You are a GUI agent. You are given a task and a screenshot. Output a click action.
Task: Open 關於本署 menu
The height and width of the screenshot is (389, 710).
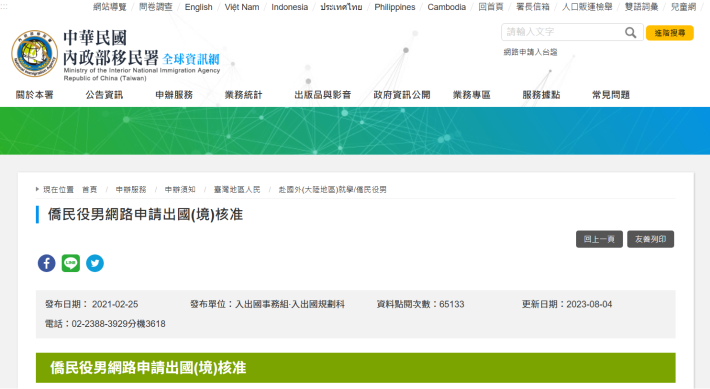click(35, 95)
